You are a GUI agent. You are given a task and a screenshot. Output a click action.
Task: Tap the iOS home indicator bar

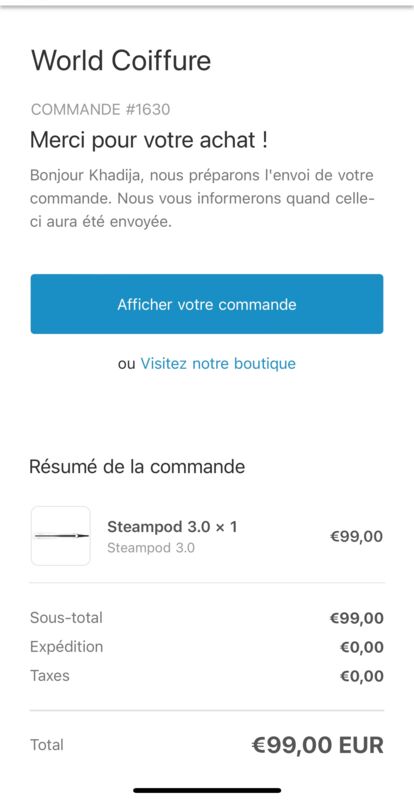coord(207,790)
